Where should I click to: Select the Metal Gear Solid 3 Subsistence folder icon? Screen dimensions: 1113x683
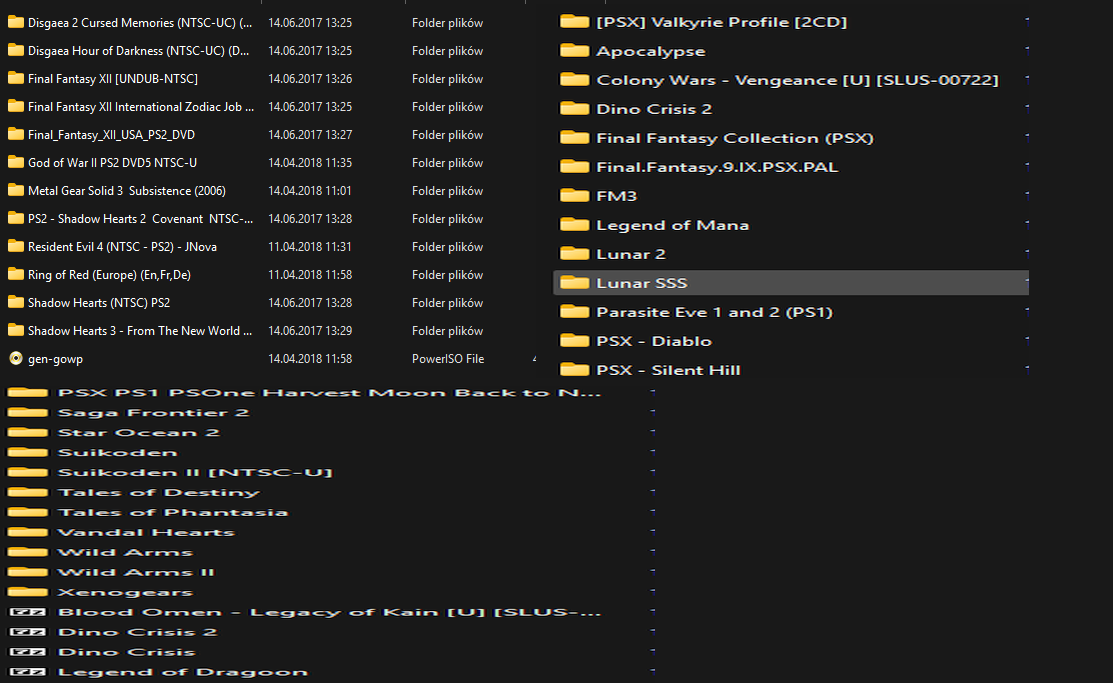click(x=16, y=191)
